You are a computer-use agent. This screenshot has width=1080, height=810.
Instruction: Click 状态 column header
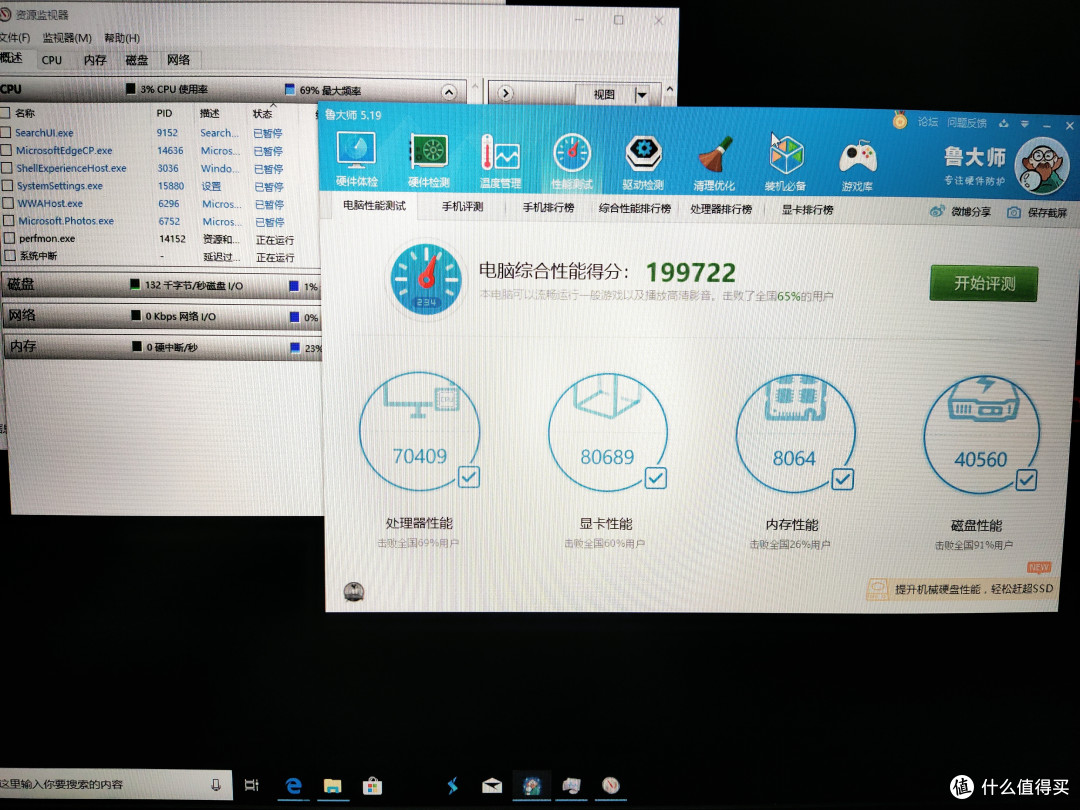(262, 114)
